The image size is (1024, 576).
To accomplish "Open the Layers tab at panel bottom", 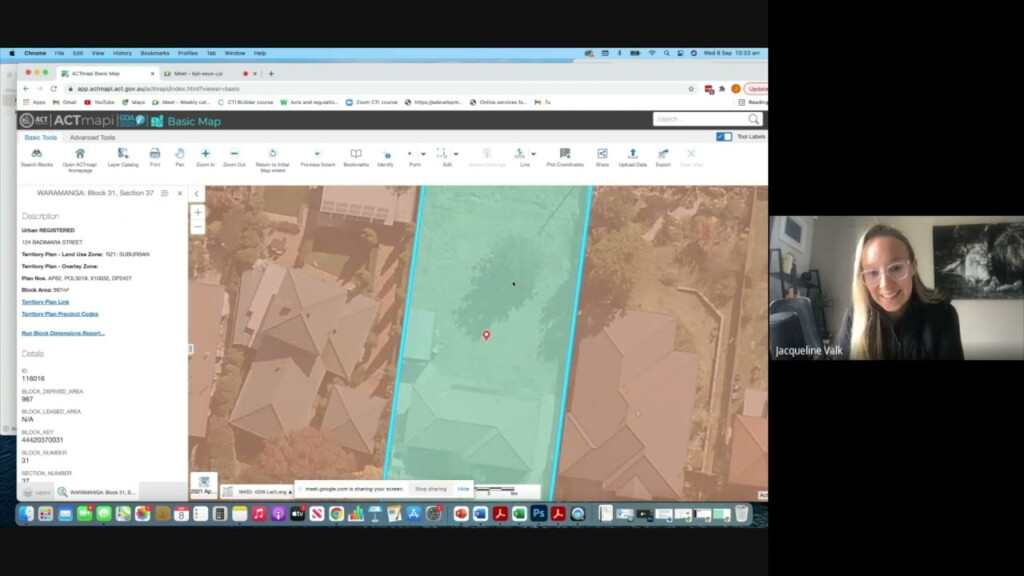I will (x=37, y=492).
